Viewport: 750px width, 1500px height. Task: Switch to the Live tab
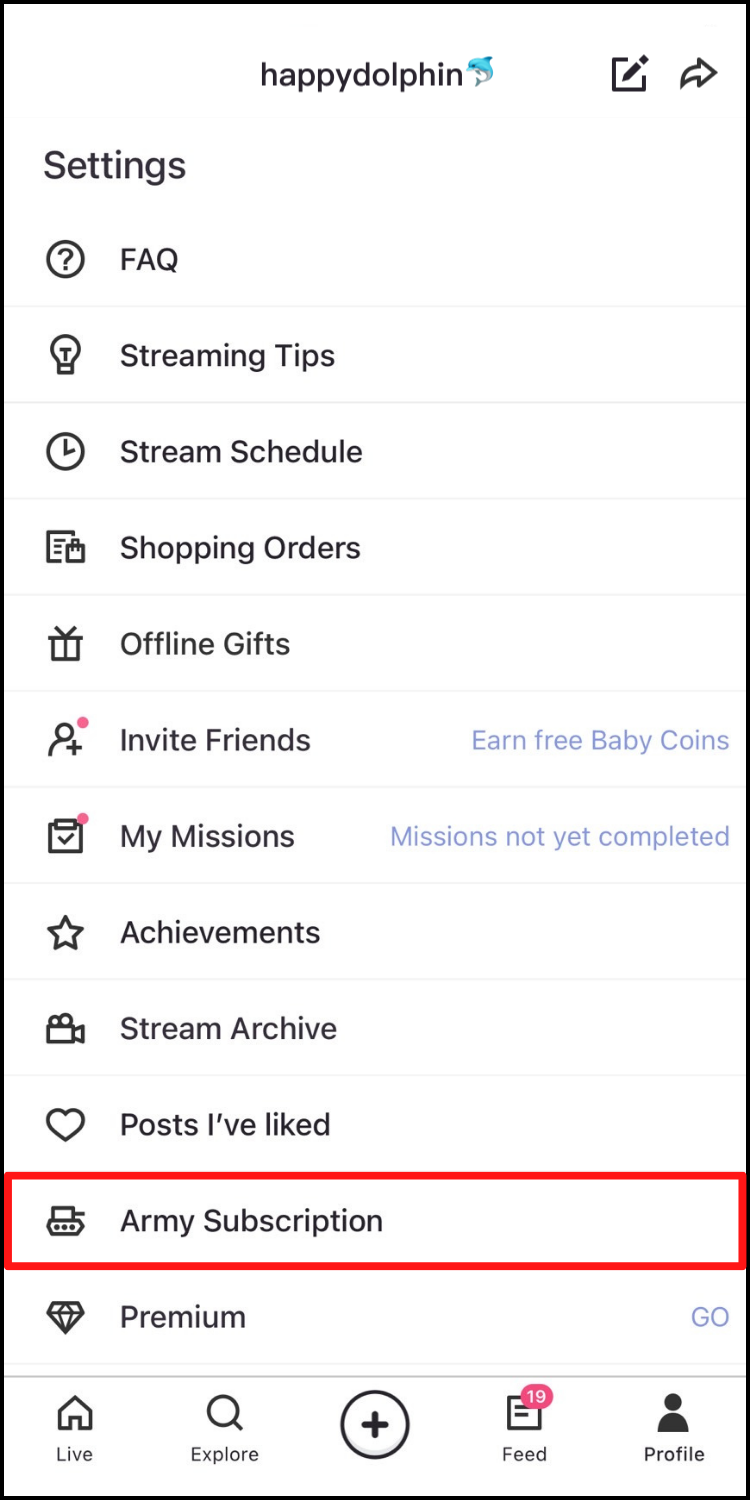click(x=74, y=1429)
